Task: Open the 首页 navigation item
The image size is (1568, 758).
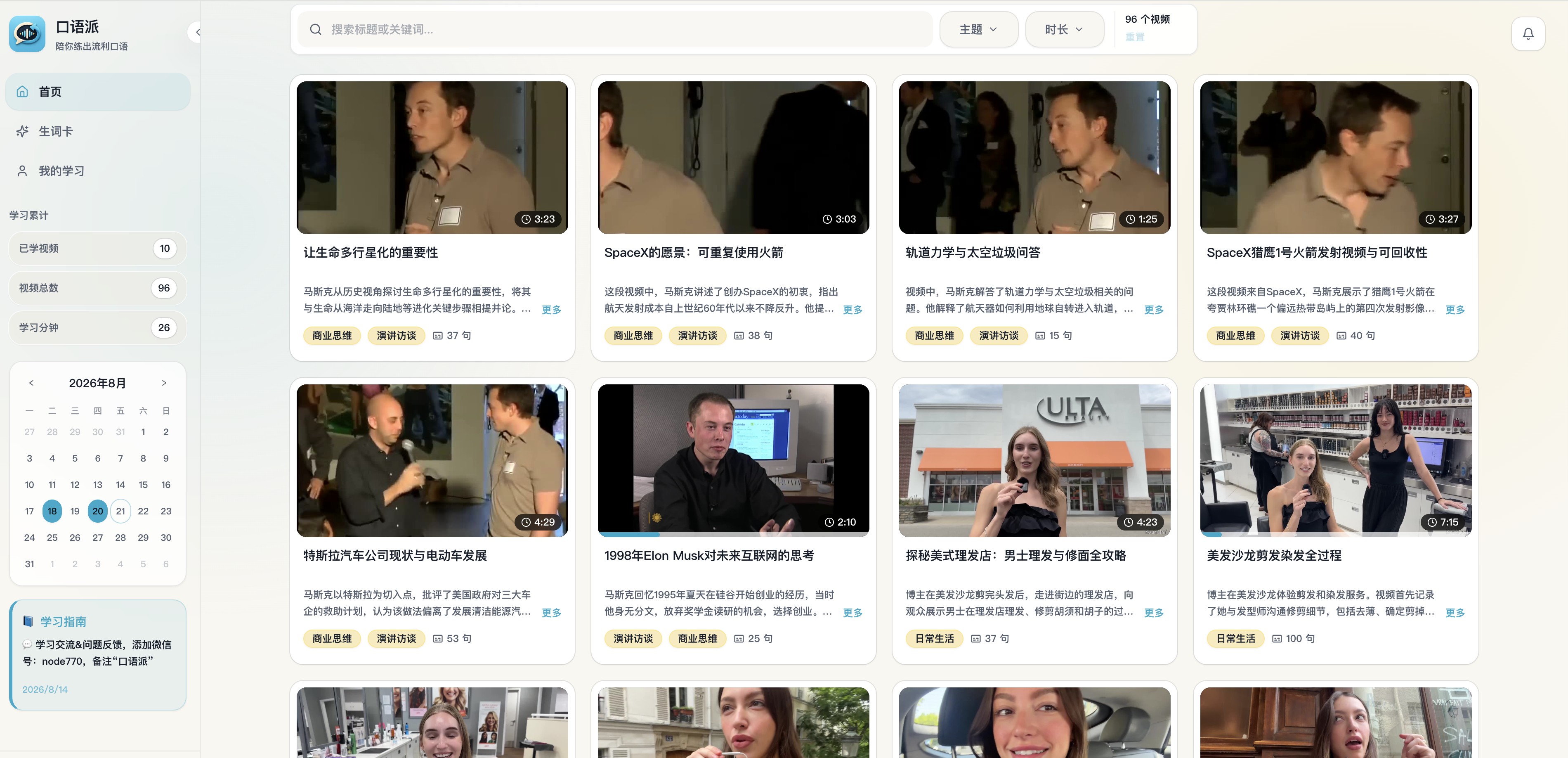Action: [98, 91]
